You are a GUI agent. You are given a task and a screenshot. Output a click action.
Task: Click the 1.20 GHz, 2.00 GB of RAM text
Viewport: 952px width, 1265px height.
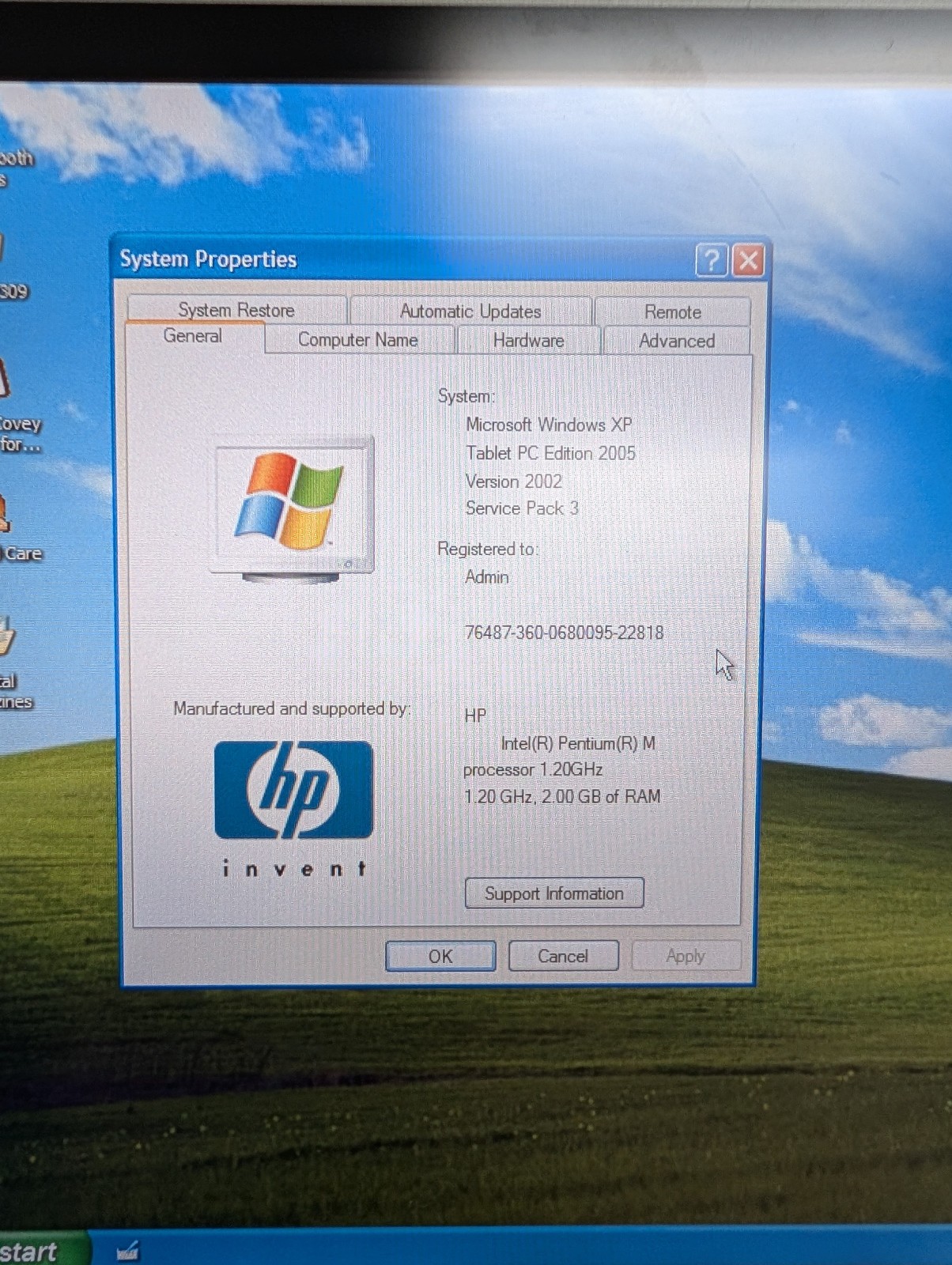click(562, 796)
